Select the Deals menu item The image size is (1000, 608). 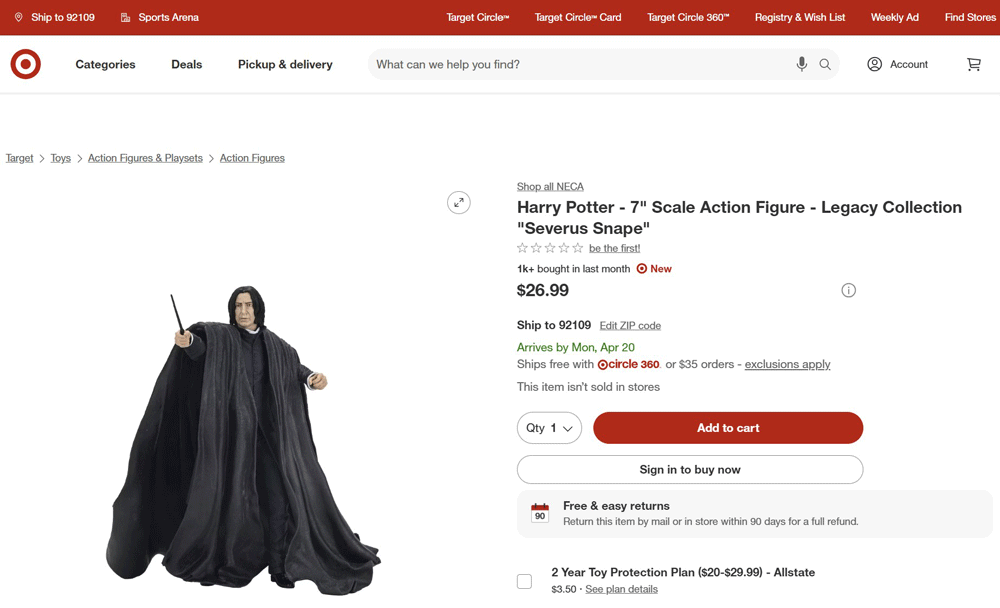pyautogui.click(x=186, y=64)
